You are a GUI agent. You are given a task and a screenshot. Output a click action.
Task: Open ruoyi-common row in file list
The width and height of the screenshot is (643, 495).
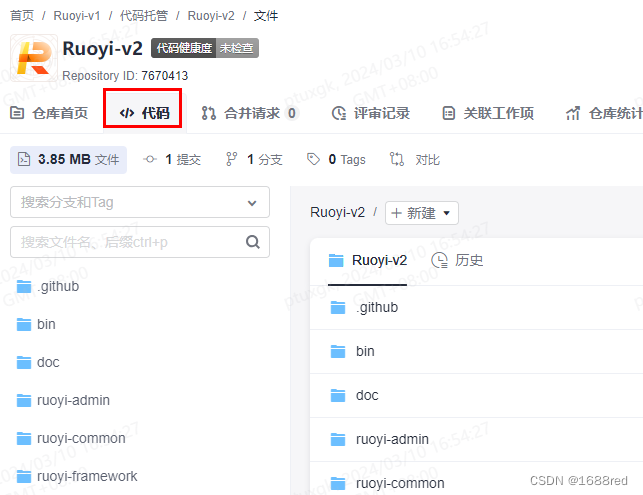476,479
